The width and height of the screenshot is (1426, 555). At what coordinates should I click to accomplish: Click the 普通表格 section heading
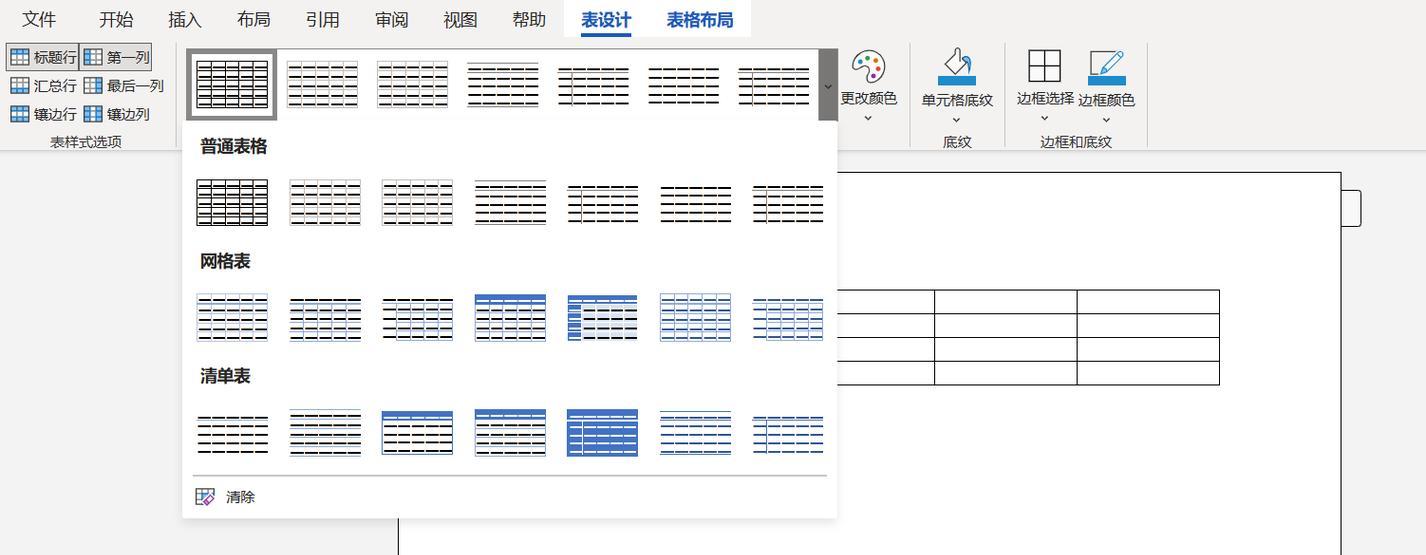[234, 147]
